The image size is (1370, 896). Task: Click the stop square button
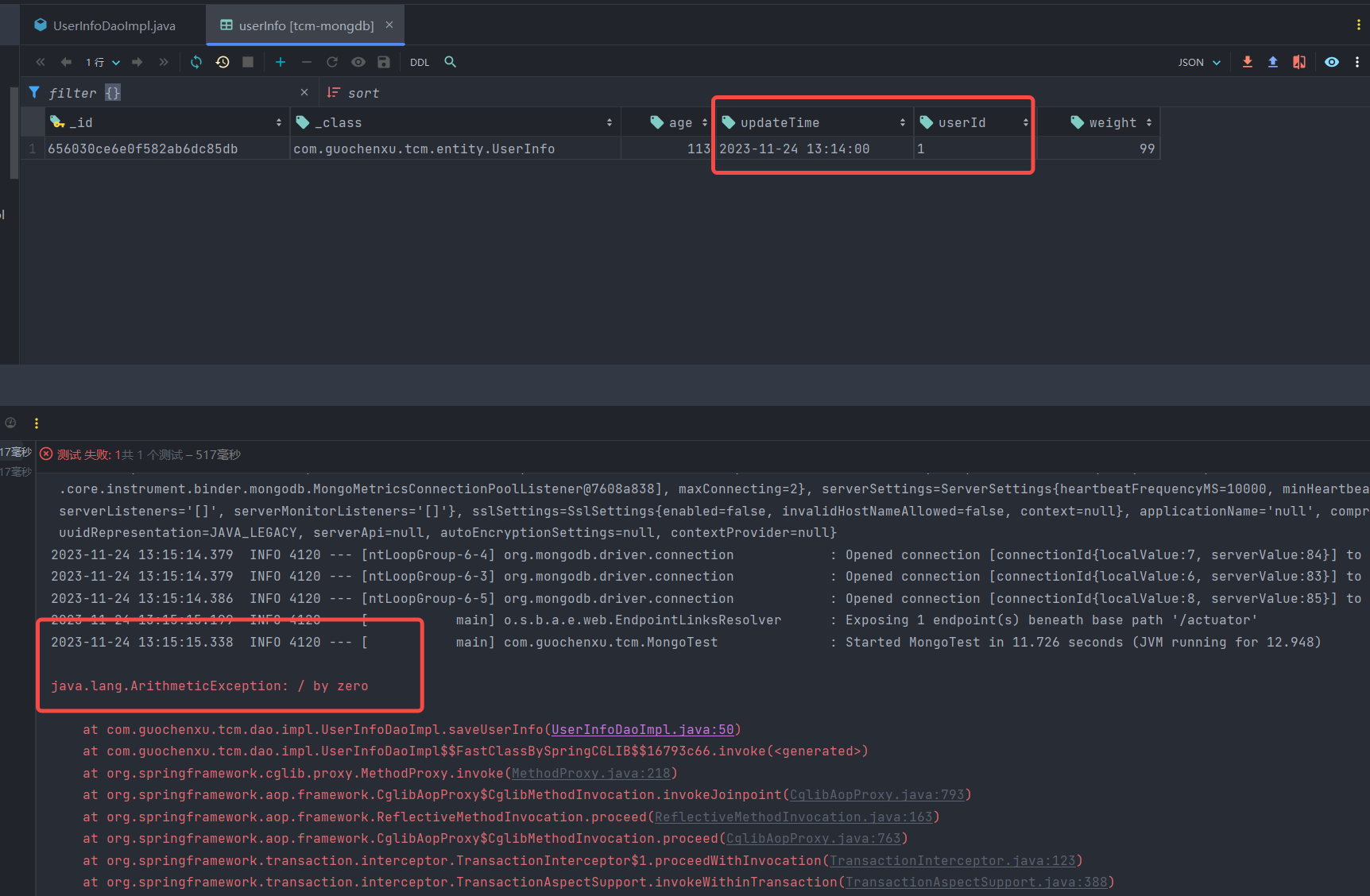tap(248, 62)
